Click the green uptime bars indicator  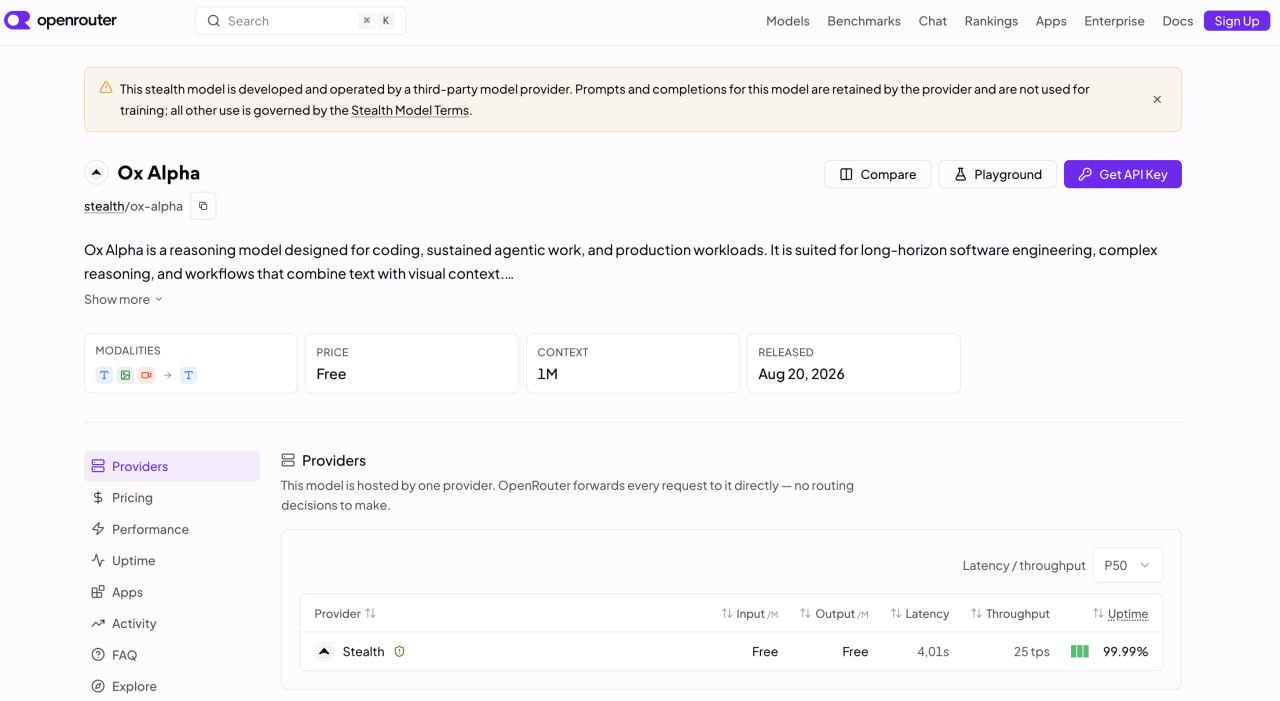[1080, 651]
